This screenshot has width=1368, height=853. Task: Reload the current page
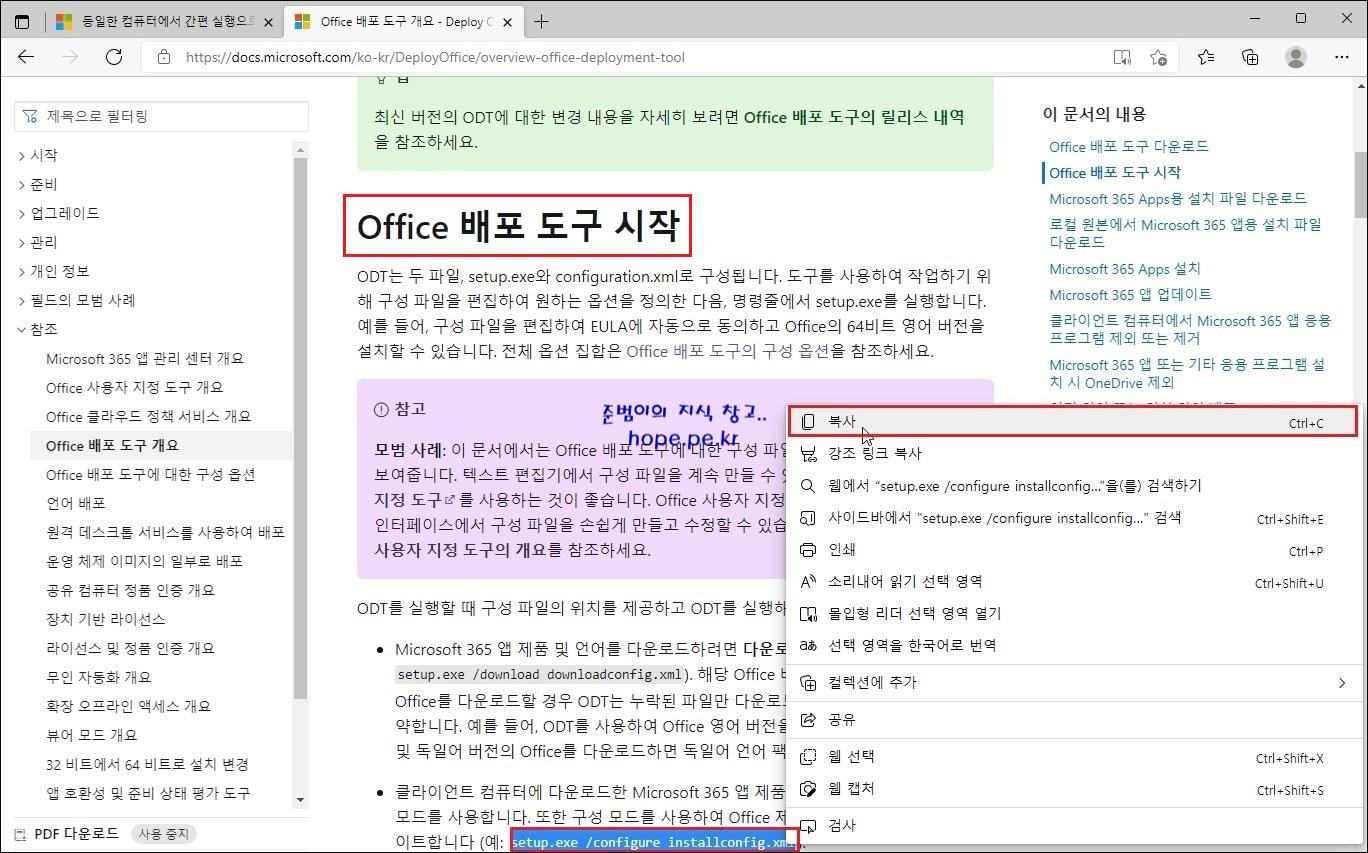coord(114,57)
